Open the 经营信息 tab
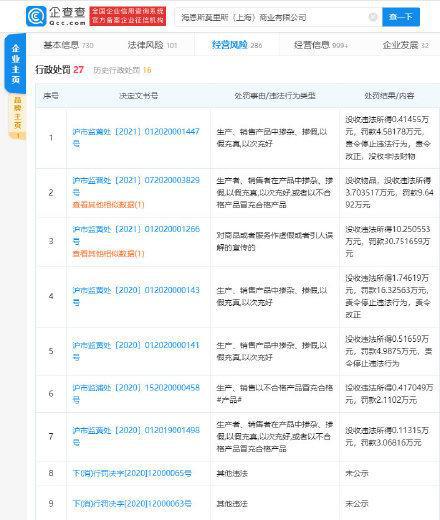Screen dimensions: 440x520 click(x=321, y=45)
